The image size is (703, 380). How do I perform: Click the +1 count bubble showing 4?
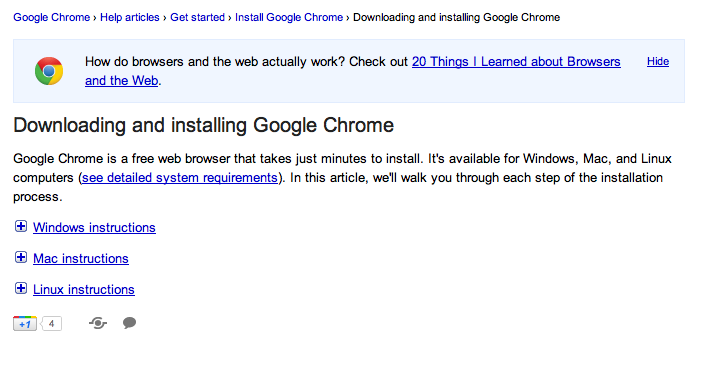[52, 324]
